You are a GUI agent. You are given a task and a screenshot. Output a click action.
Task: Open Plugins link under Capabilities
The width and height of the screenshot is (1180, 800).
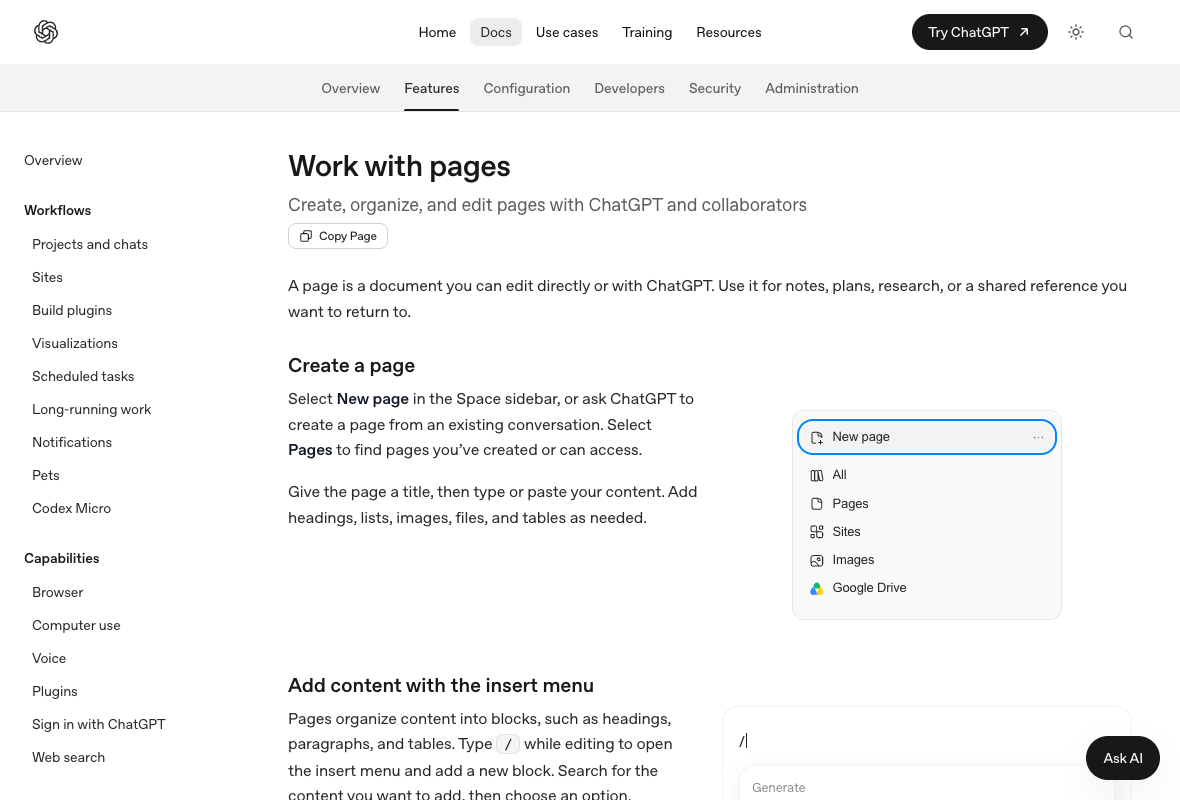54,692
